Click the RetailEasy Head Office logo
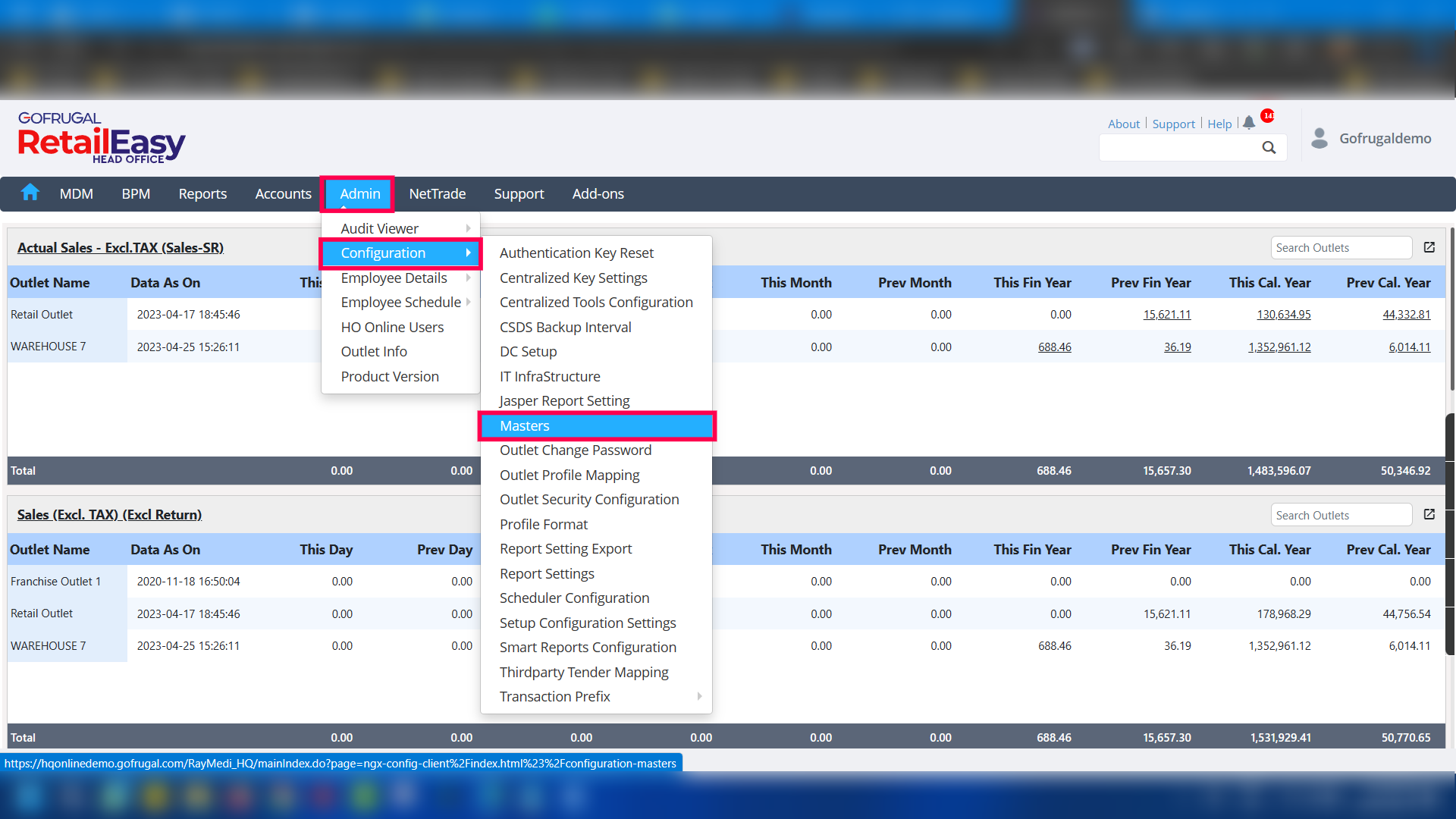Viewport: 1456px width, 819px height. tap(102, 138)
